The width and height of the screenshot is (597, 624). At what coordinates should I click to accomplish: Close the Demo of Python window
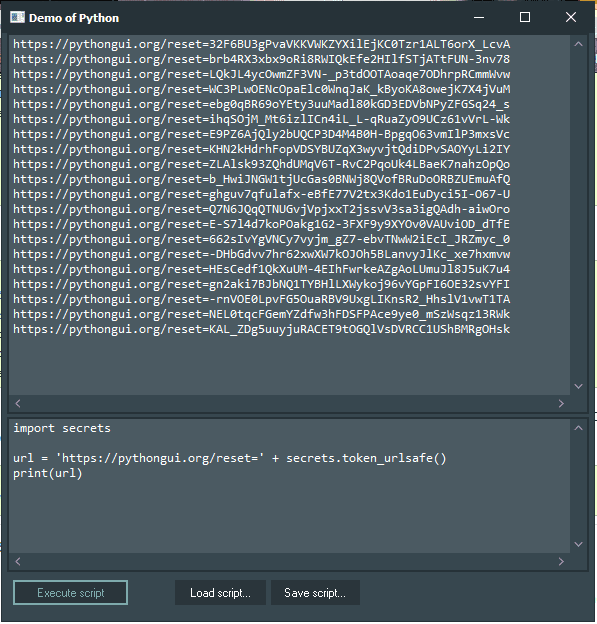[x=571, y=18]
